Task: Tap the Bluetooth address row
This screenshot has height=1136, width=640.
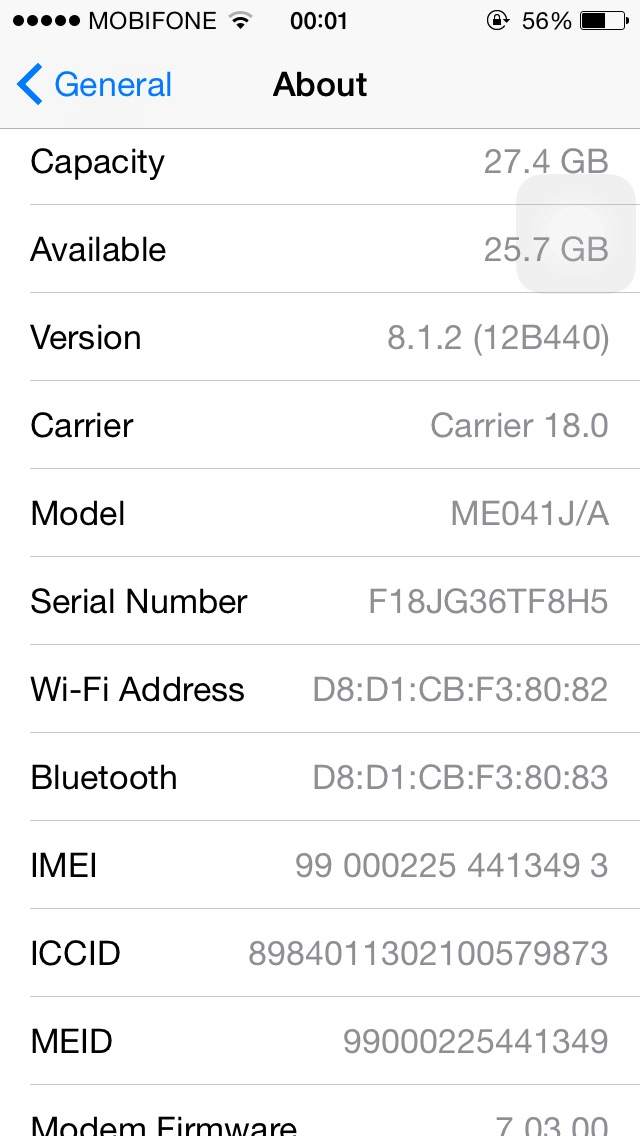Action: point(320,777)
